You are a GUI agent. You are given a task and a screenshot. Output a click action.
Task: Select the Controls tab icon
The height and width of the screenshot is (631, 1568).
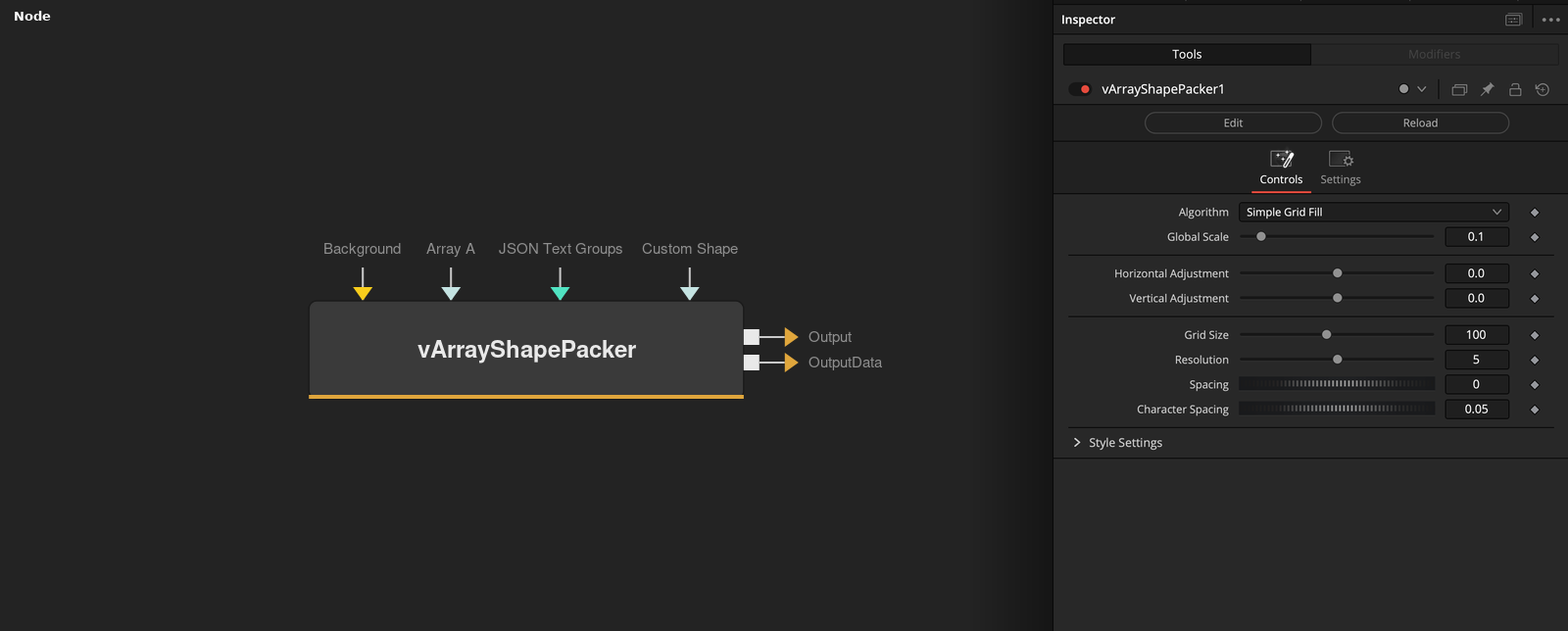click(1281, 168)
